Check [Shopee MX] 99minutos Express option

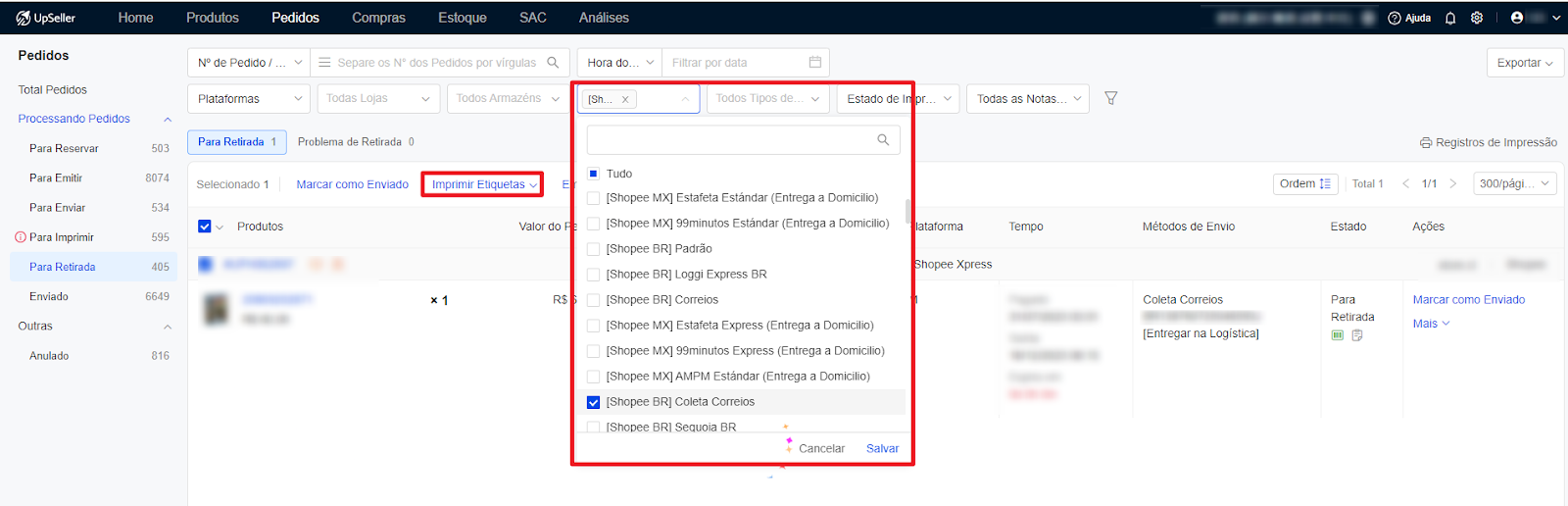(x=593, y=351)
